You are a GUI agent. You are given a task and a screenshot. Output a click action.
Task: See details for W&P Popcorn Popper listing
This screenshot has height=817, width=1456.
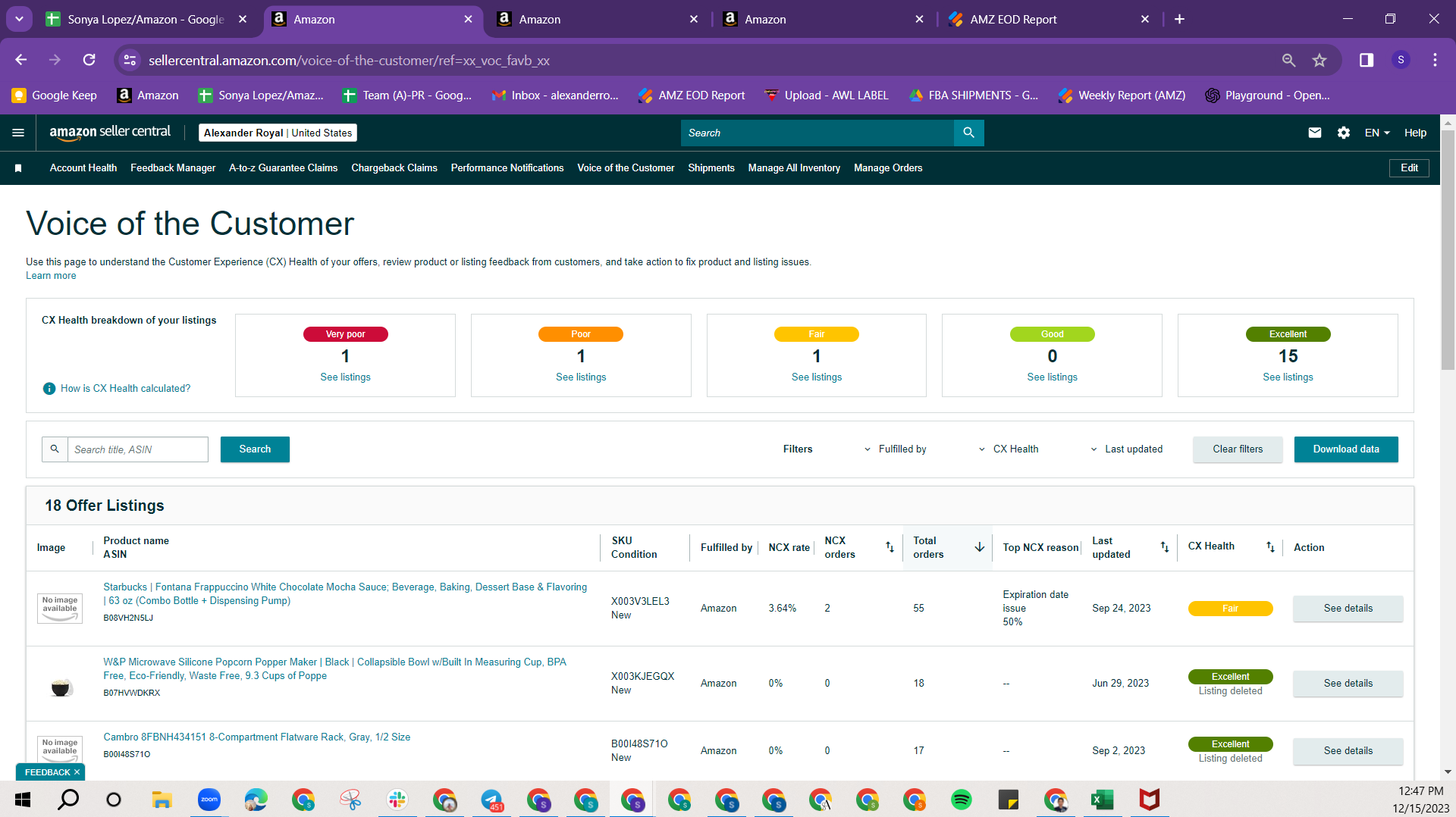pos(1348,684)
